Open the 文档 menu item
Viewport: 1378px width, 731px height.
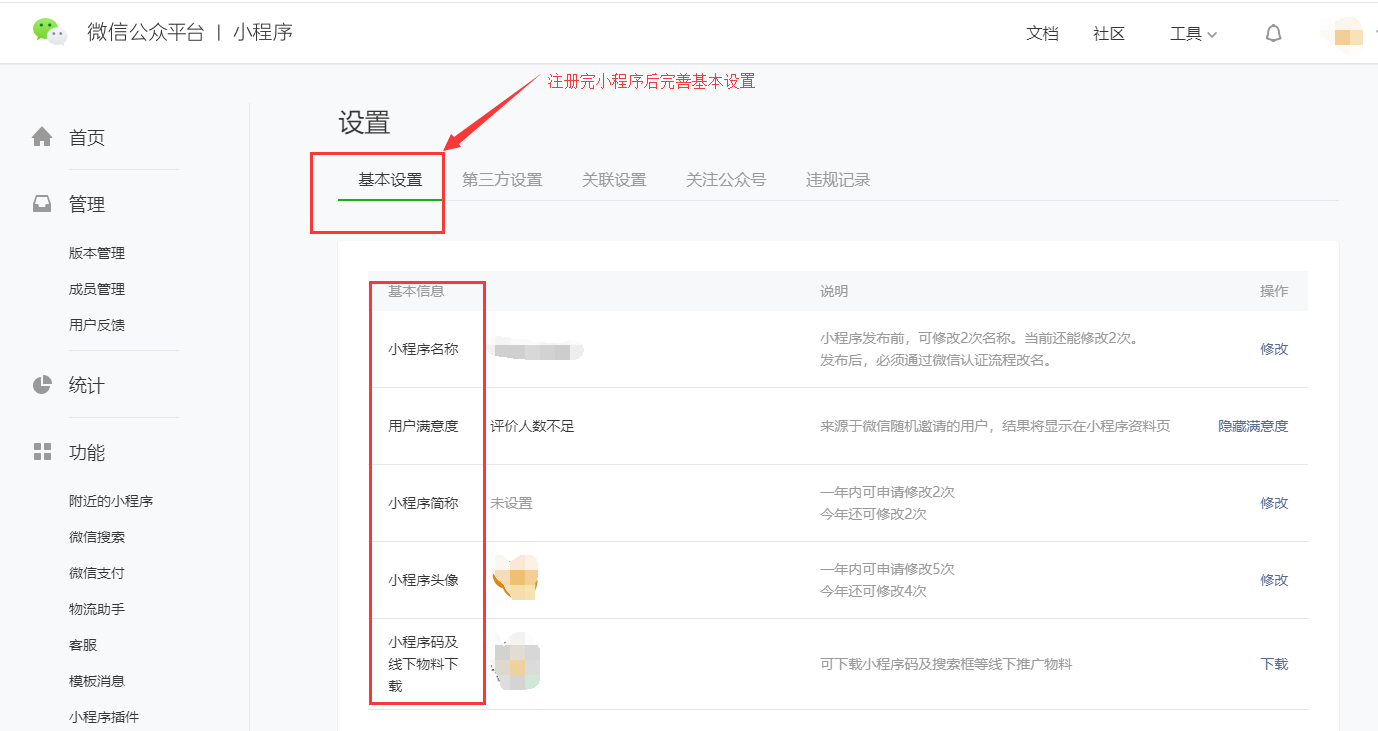click(1042, 33)
